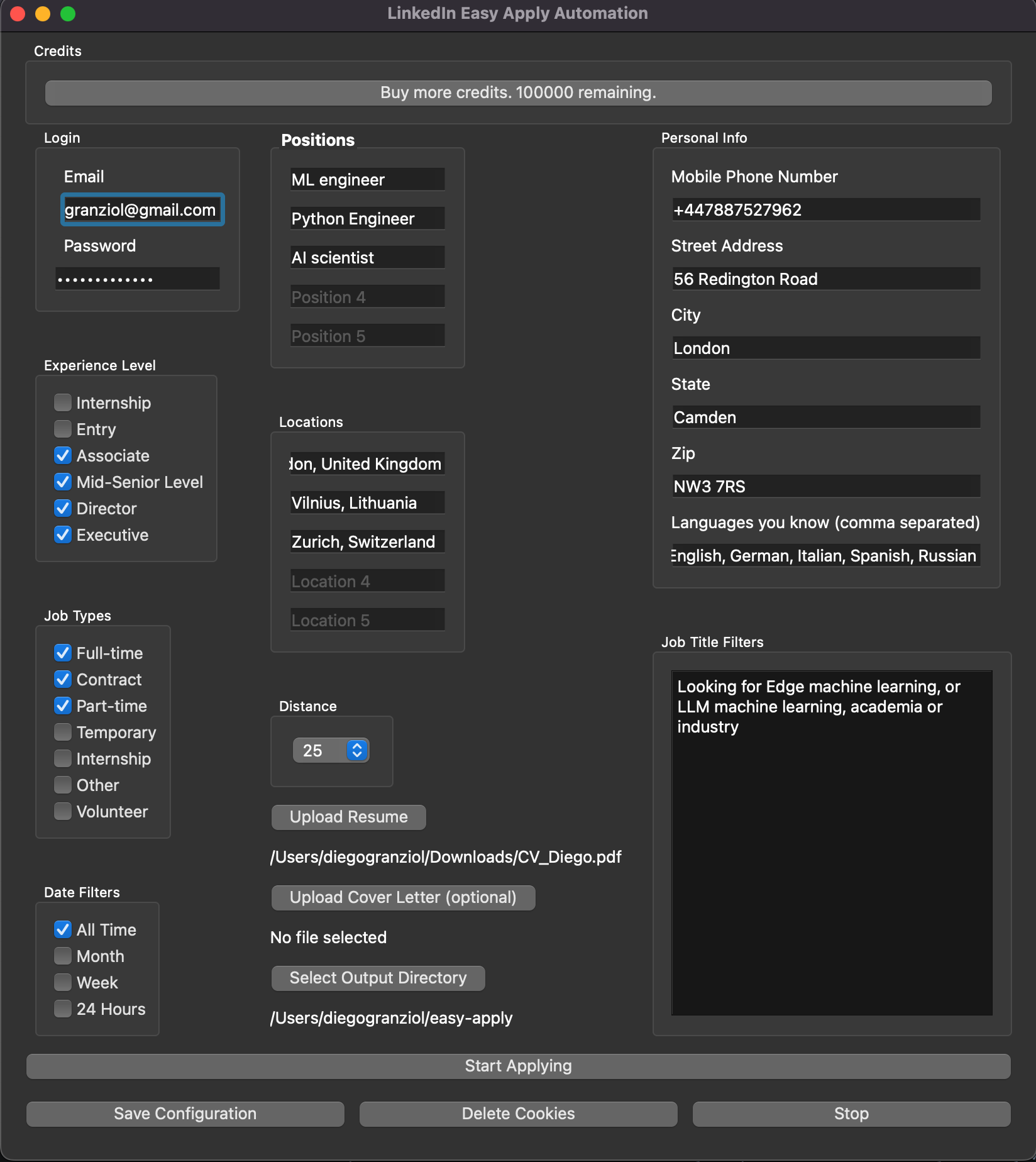Uncheck the All Time date filter
The height and width of the screenshot is (1162, 1036).
pyautogui.click(x=63, y=929)
